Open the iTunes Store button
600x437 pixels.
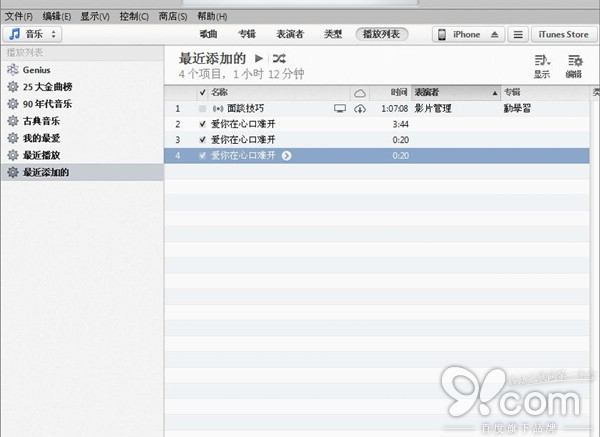(563, 34)
